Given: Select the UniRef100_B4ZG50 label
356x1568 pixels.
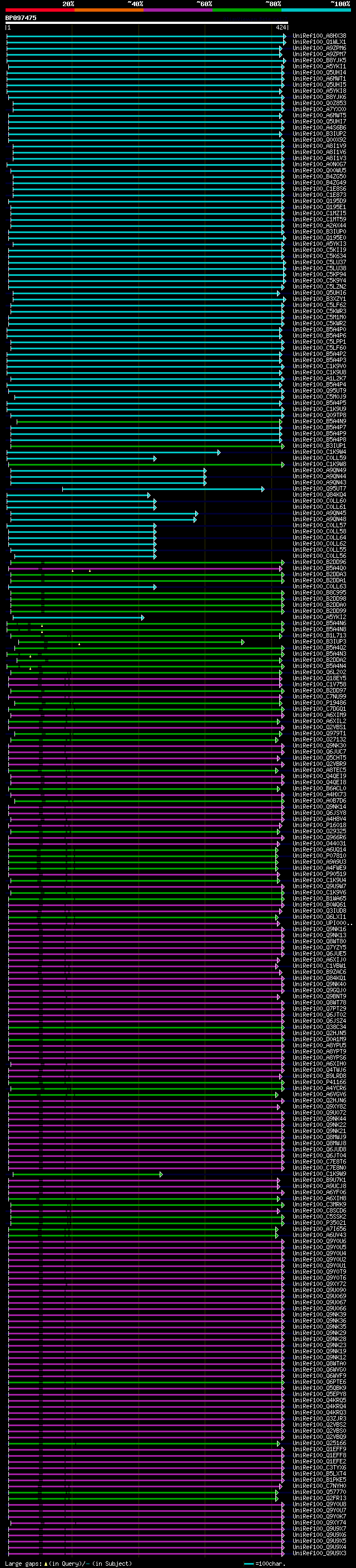Looking at the screenshot, I should tap(319, 176).
